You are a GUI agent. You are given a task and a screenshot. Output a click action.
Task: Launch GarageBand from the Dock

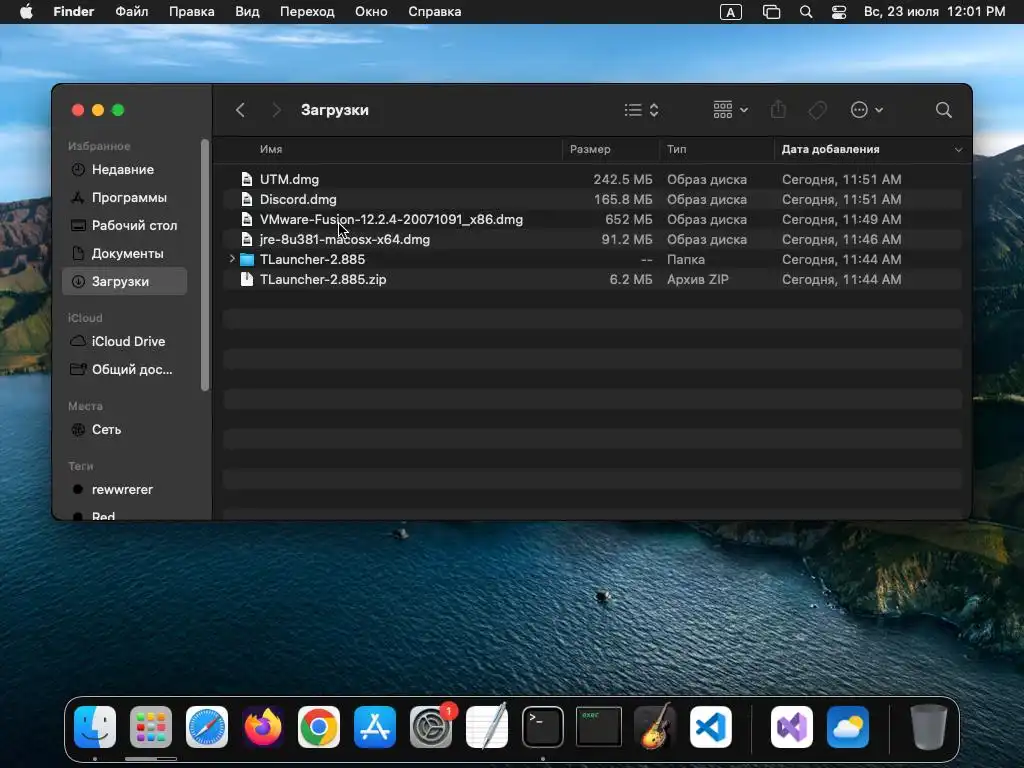tap(655, 726)
